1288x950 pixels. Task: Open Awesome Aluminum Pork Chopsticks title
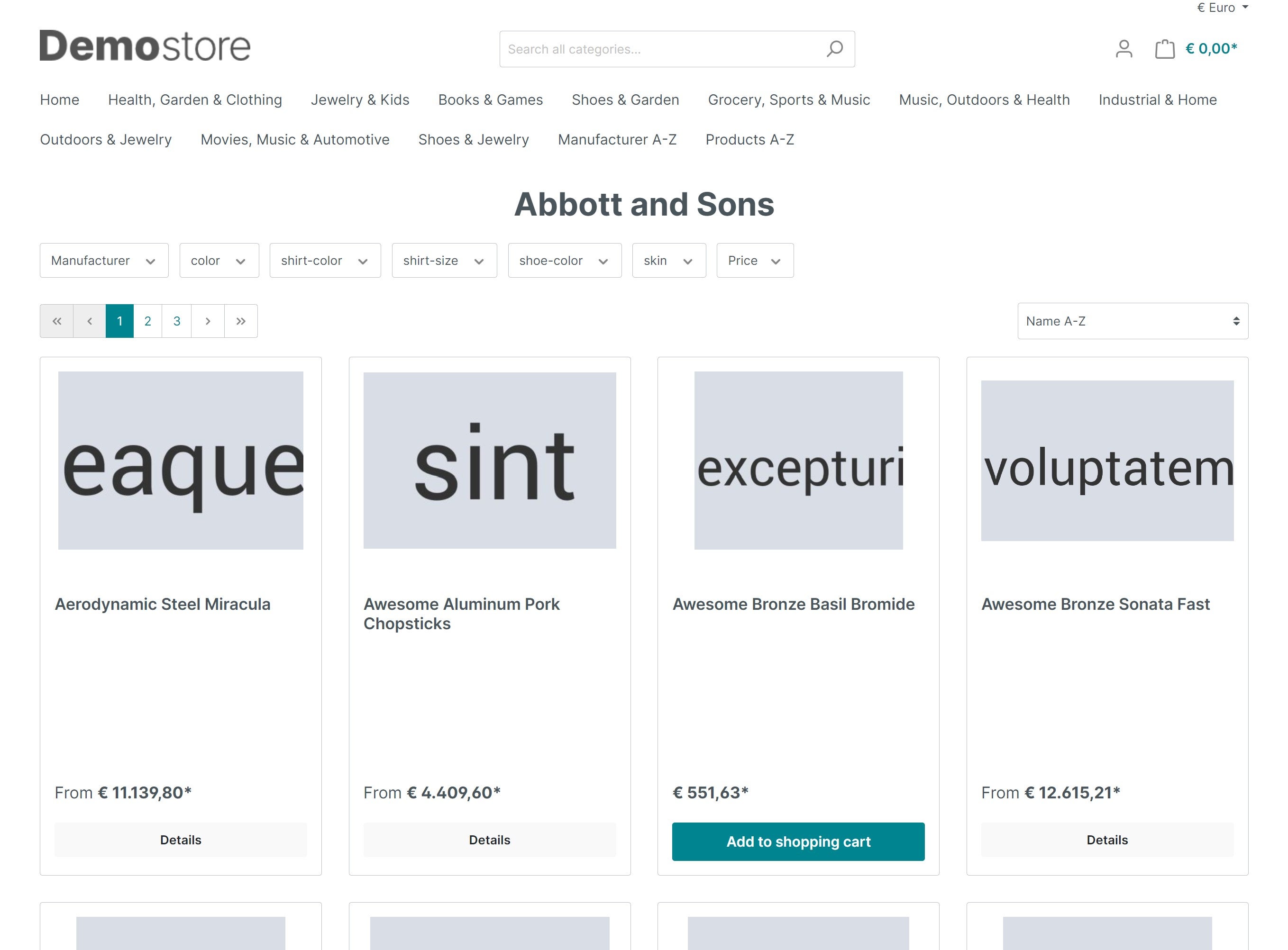461,614
